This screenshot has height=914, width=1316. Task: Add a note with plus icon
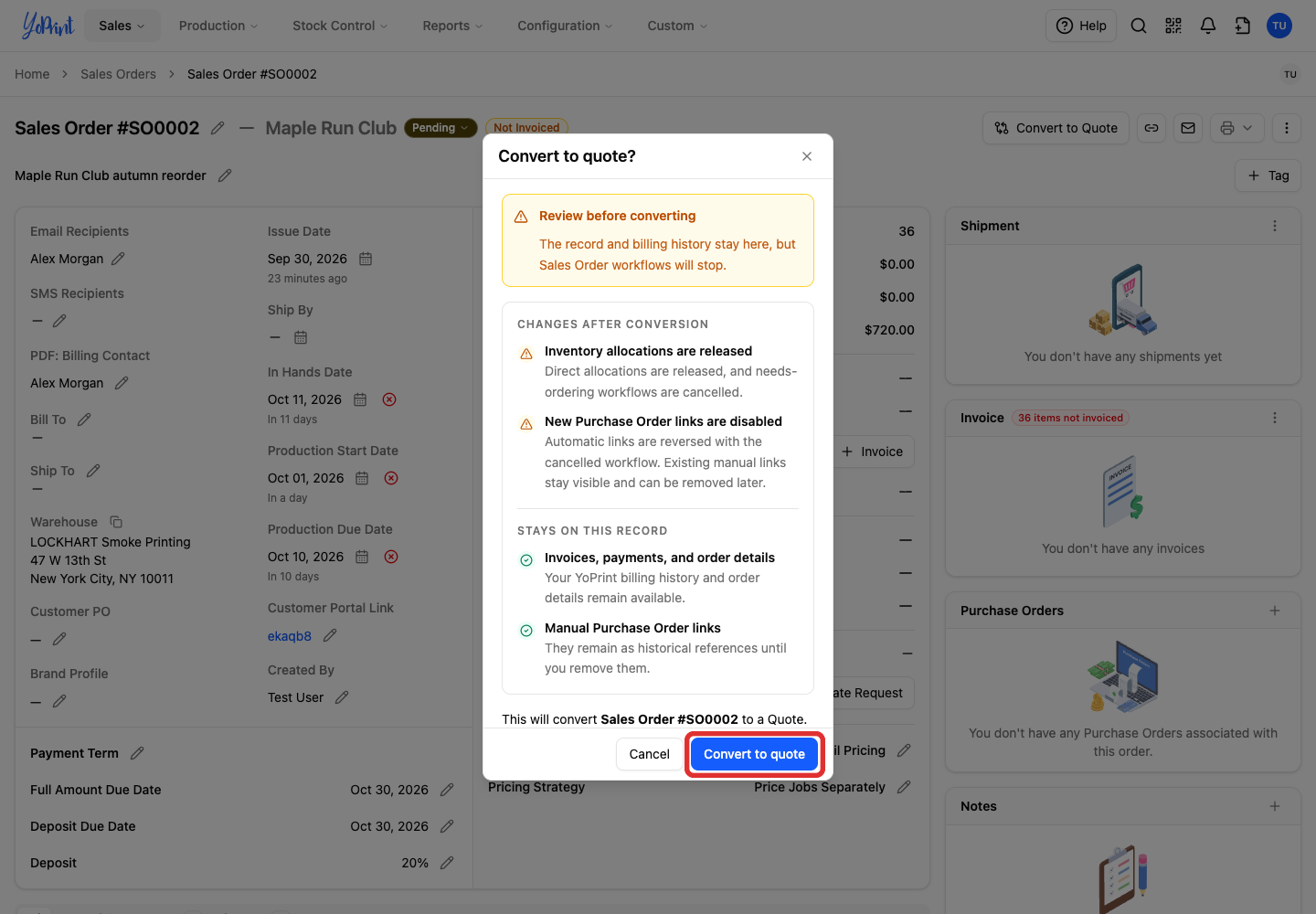(x=1275, y=806)
